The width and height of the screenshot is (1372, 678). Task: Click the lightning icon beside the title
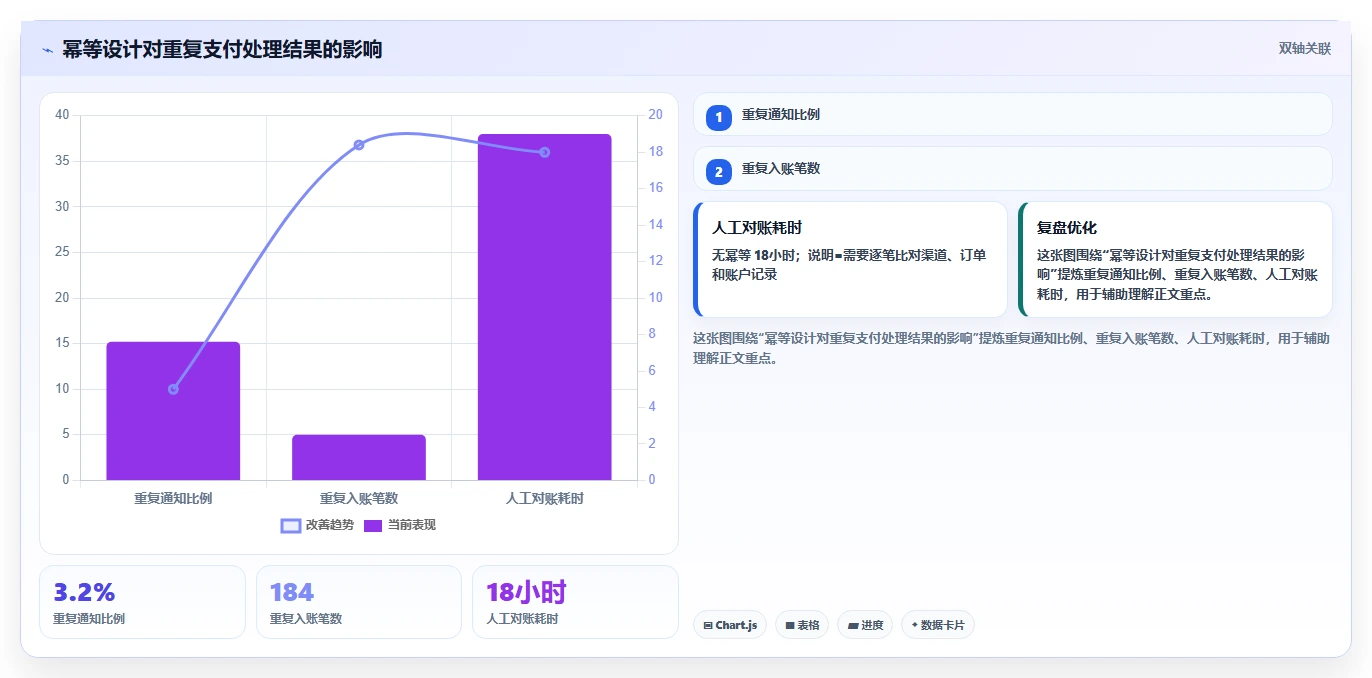coord(47,50)
